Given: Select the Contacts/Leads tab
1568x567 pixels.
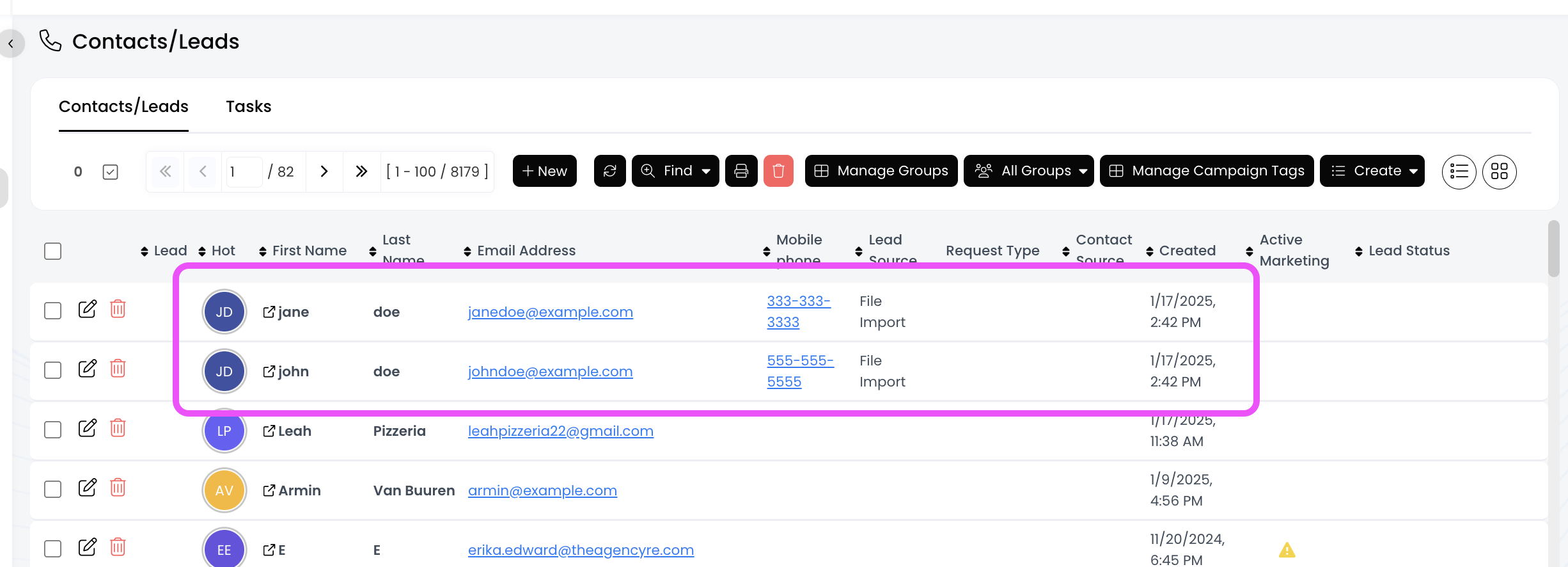Looking at the screenshot, I should (x=123, y=106).
